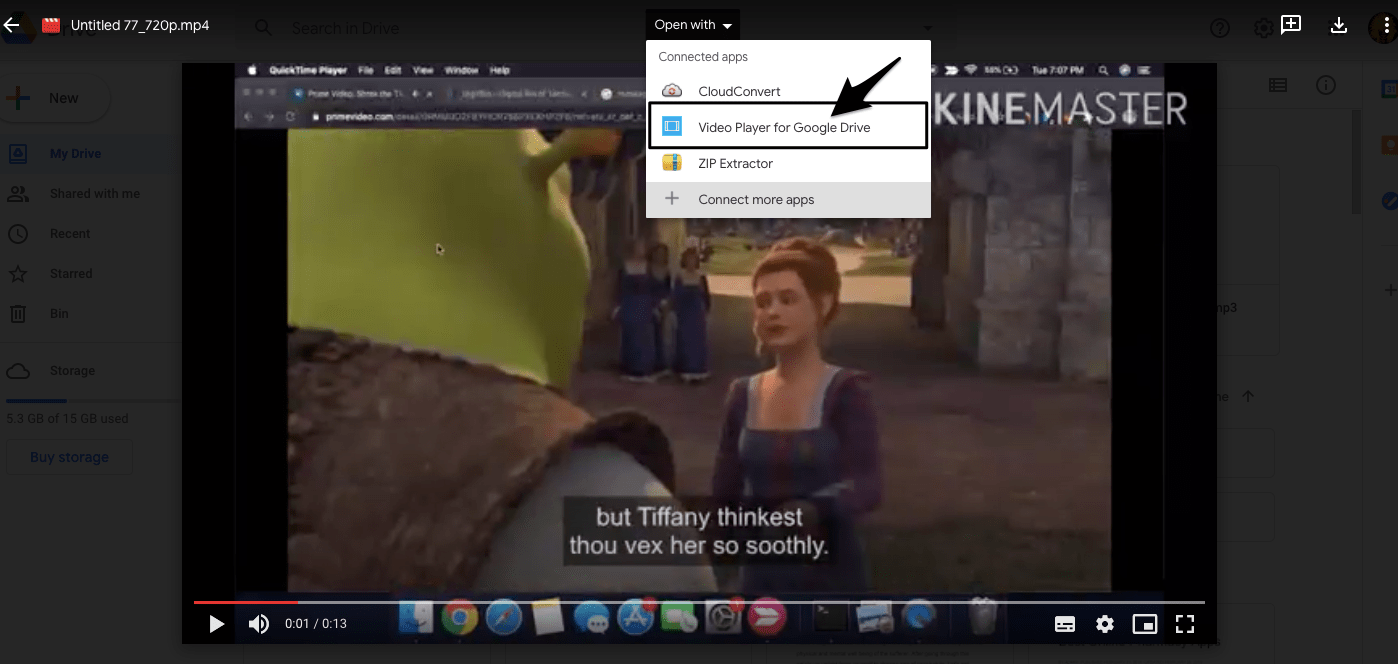Viewport: 1398px width, 664px height.
Task: Select 'Video Player for Google Drive'
Action: [x=785, y=127]
